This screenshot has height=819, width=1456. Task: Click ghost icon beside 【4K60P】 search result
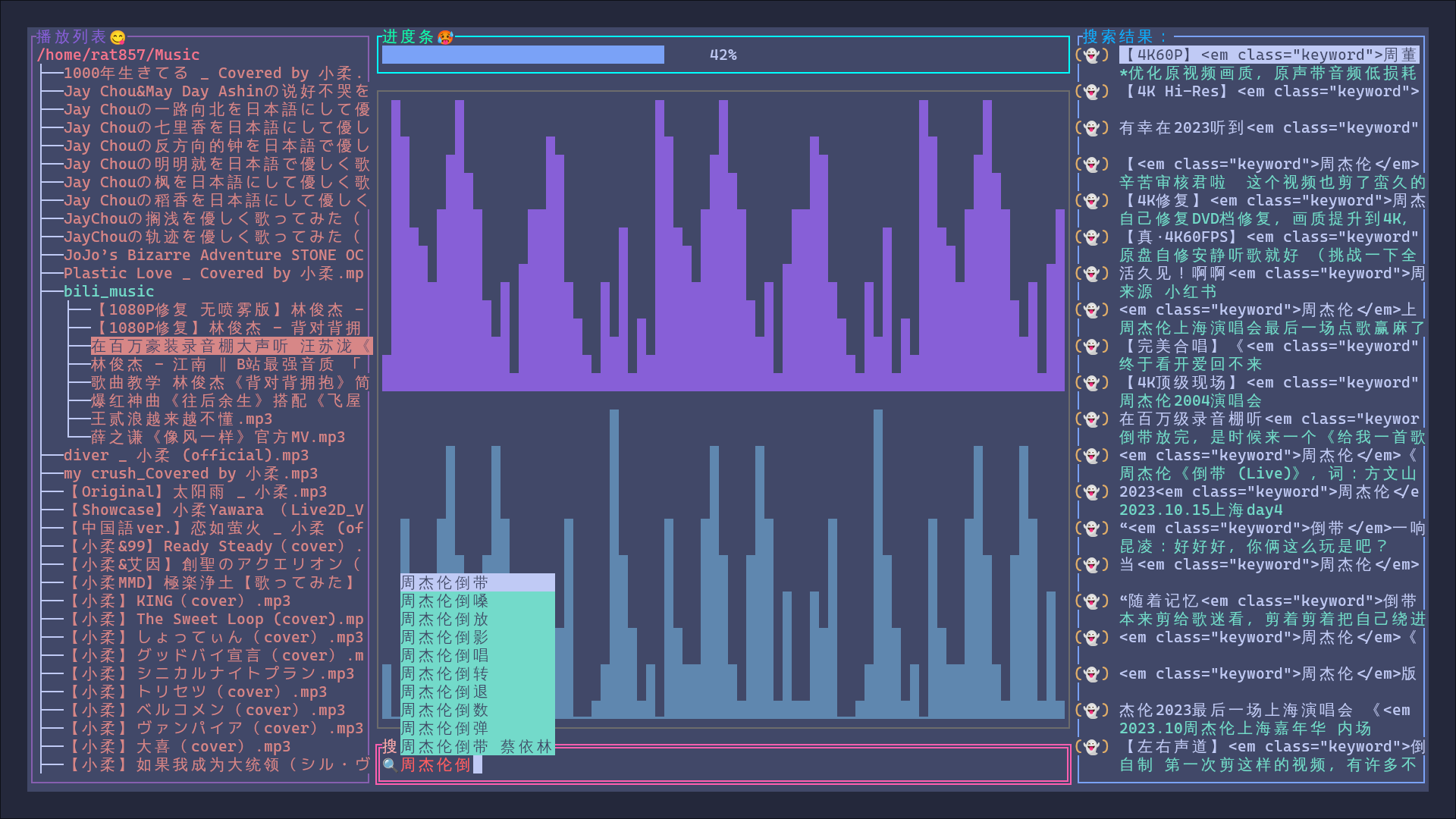coord(1092,55)
